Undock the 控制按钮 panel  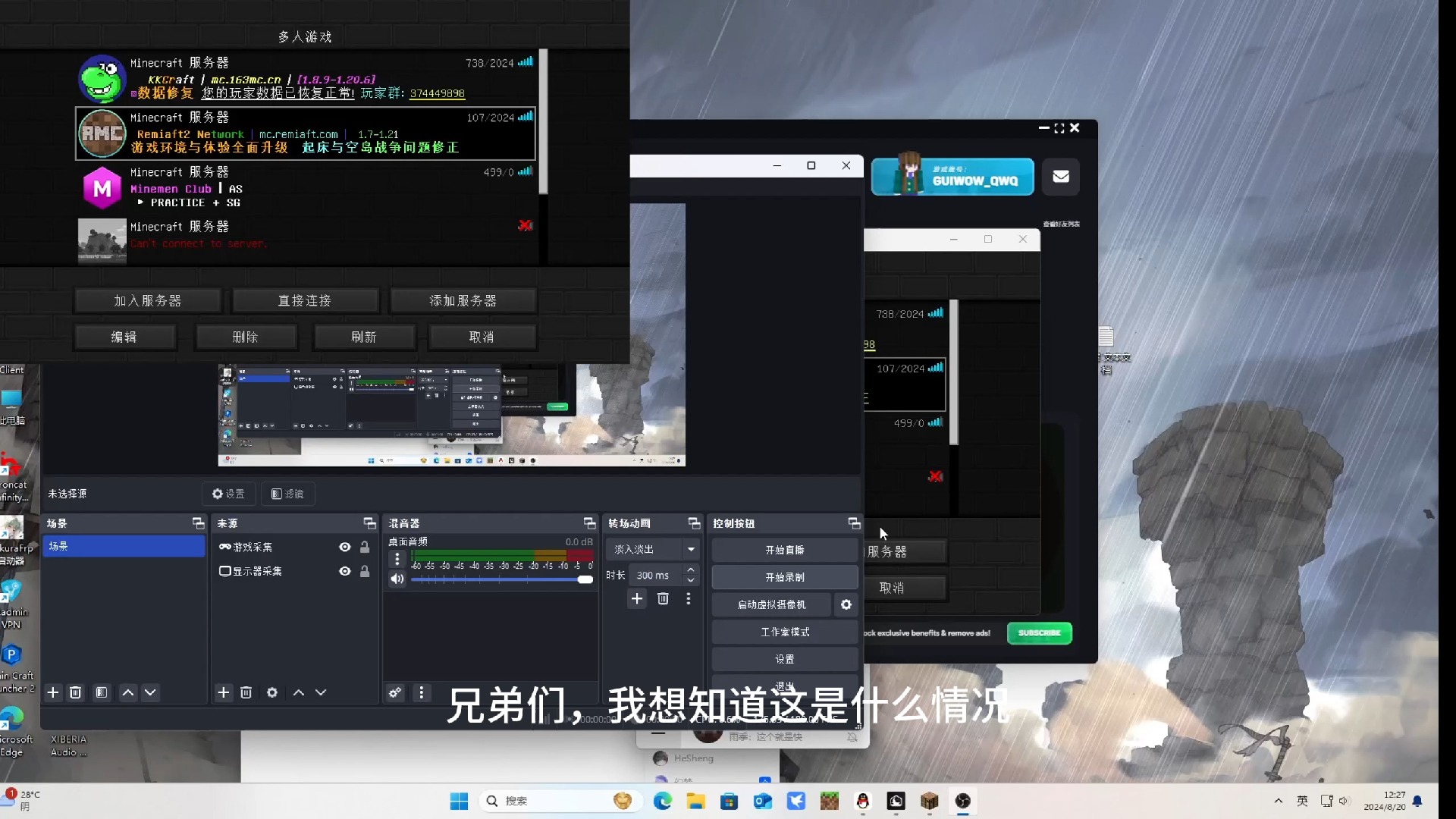click(854, 523)
